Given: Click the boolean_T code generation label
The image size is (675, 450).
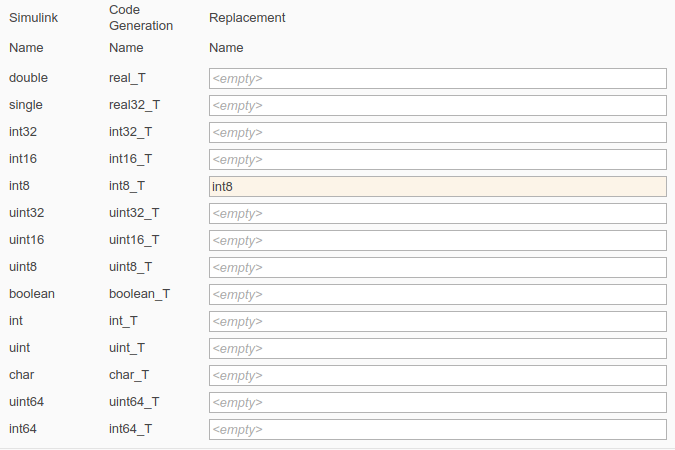Looking at the screenshot, I should [139, 294].
